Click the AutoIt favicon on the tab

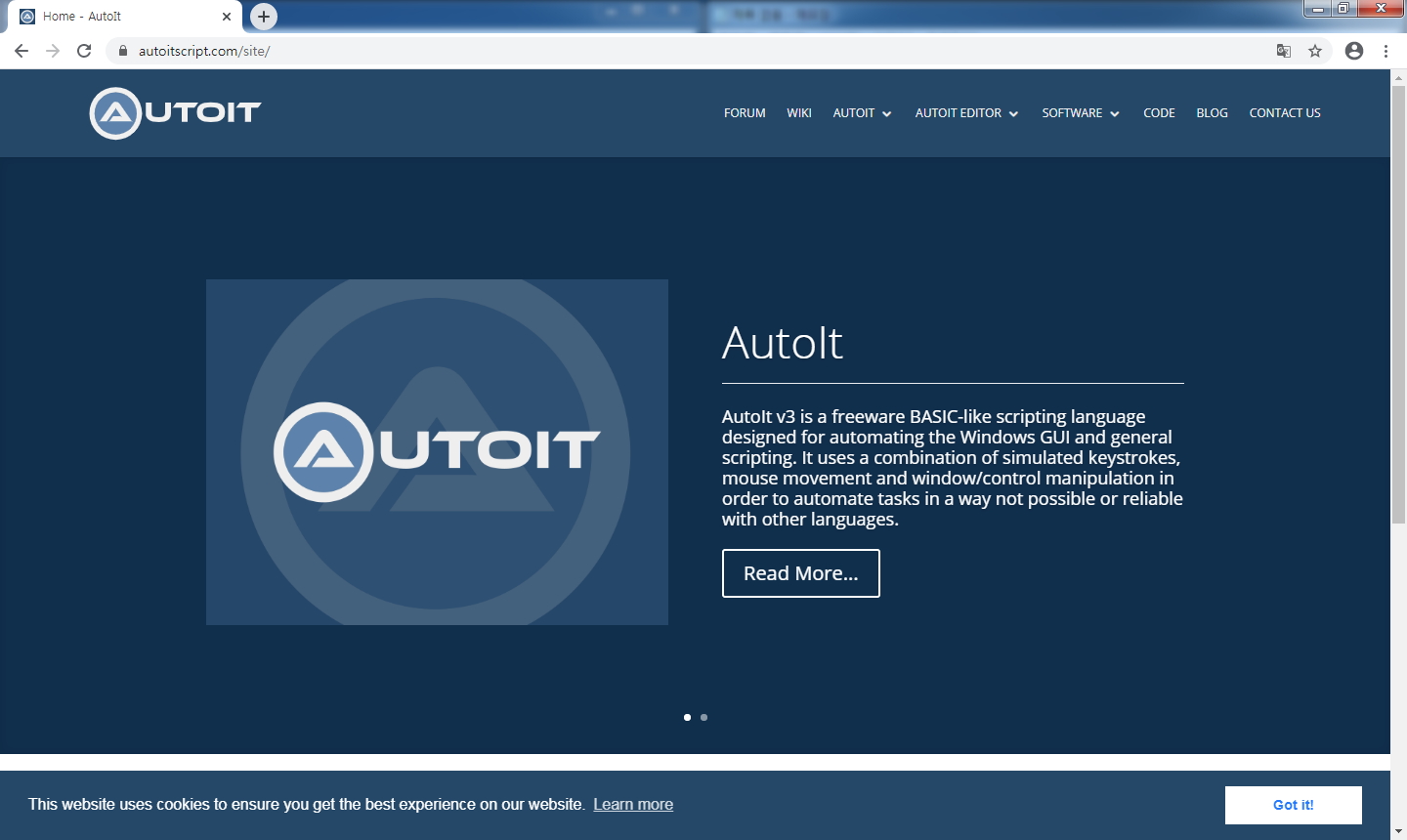click(27, 17)
